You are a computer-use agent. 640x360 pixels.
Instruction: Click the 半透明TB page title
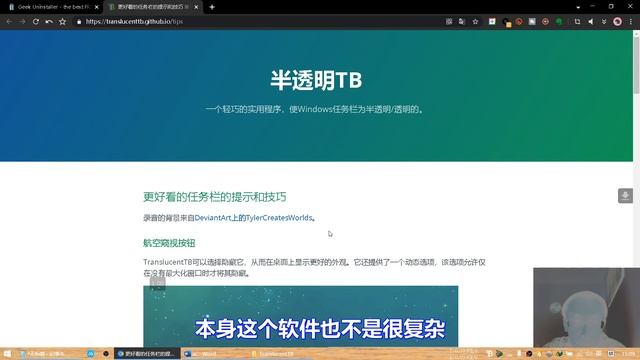pyautogui.click(x=316, y=80)
